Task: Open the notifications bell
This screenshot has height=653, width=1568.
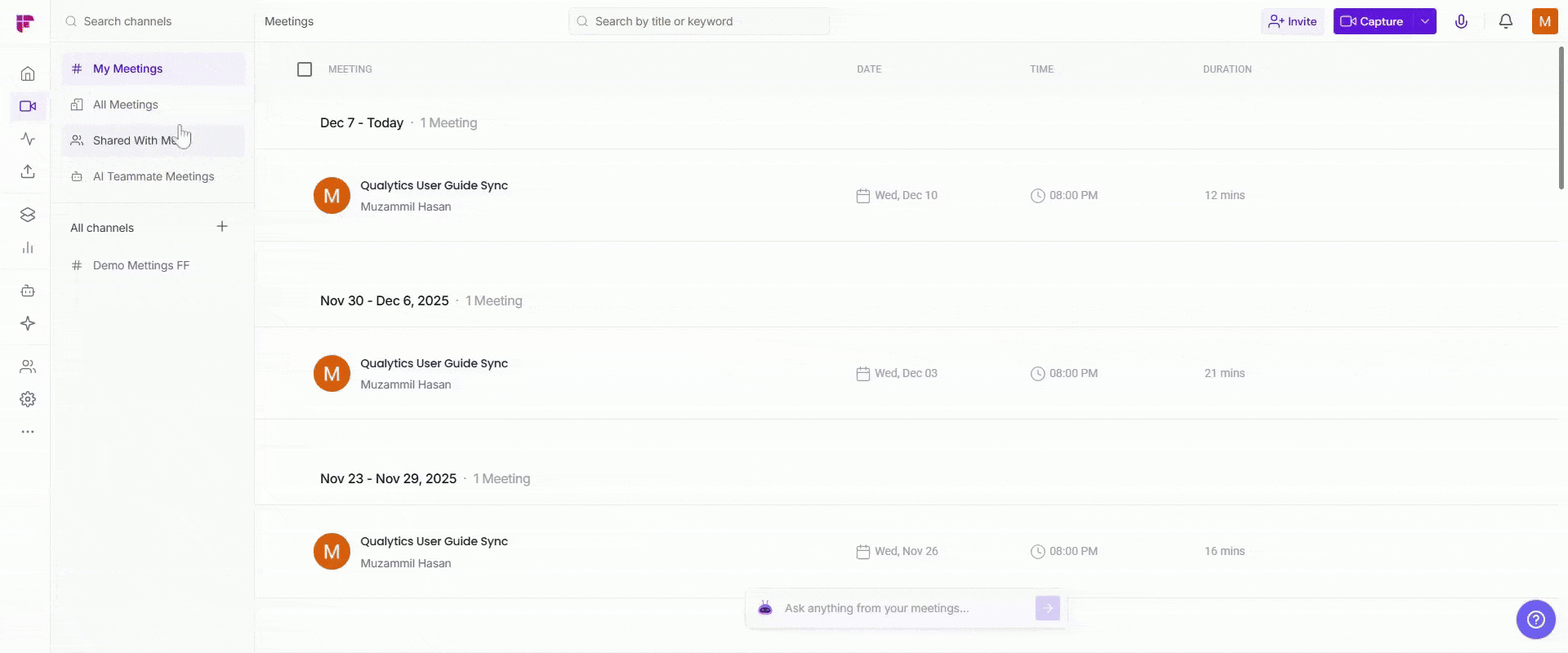Action: [1505, 21]
